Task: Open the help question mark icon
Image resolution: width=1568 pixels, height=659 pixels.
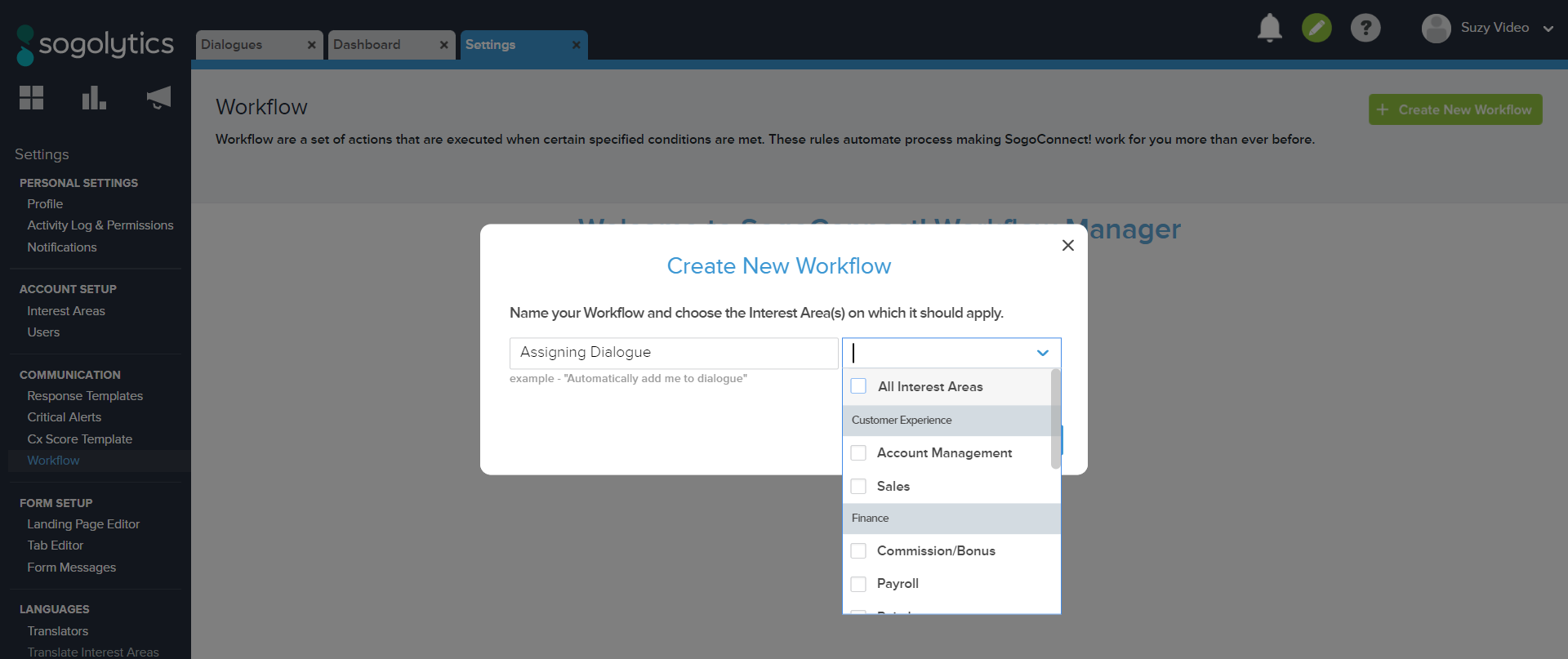Action: 1365,28
